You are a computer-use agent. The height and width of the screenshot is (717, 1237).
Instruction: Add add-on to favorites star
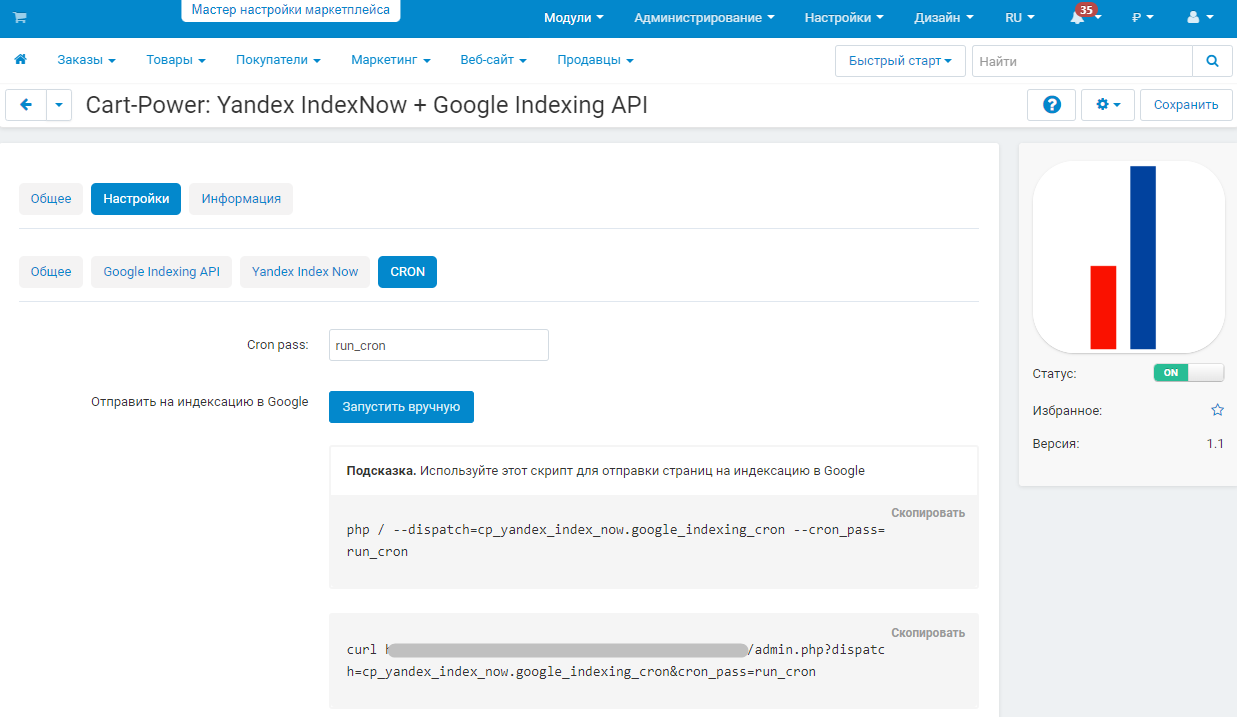pyautogui.click(x=1217, y=410)
